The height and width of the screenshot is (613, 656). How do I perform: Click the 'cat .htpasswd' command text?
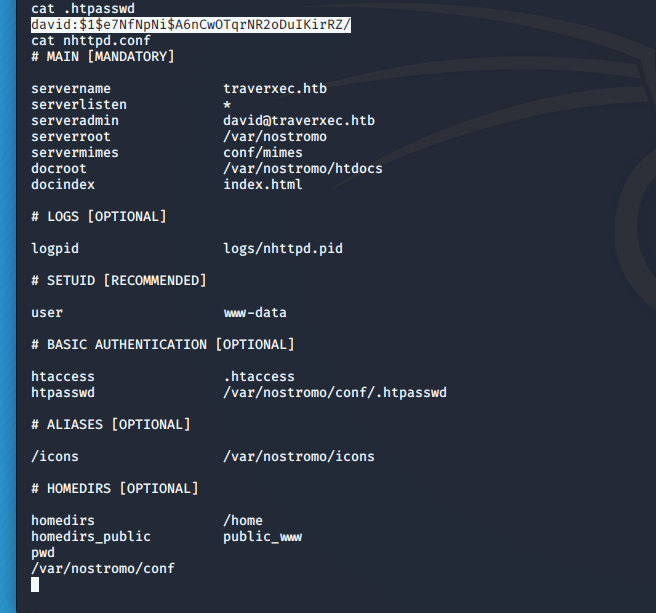[83, 9]
